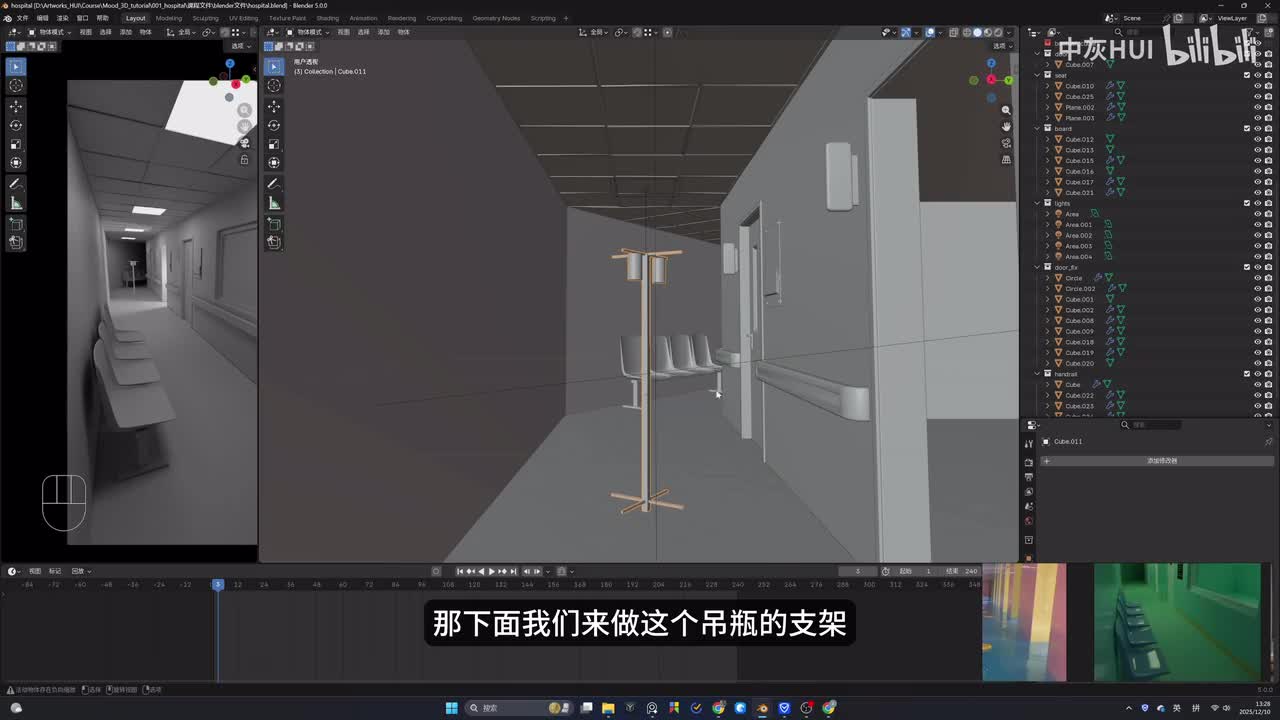
Task: Open 添加 menu in main viewport header
Action: [x=383, y=32]
